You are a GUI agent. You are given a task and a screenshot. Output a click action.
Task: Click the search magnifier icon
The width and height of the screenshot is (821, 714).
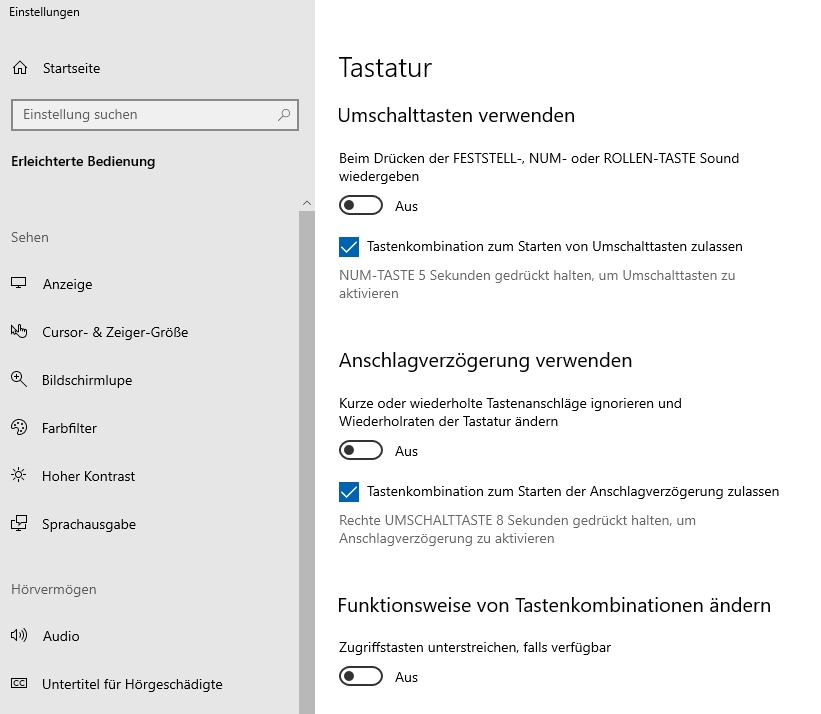284,115
